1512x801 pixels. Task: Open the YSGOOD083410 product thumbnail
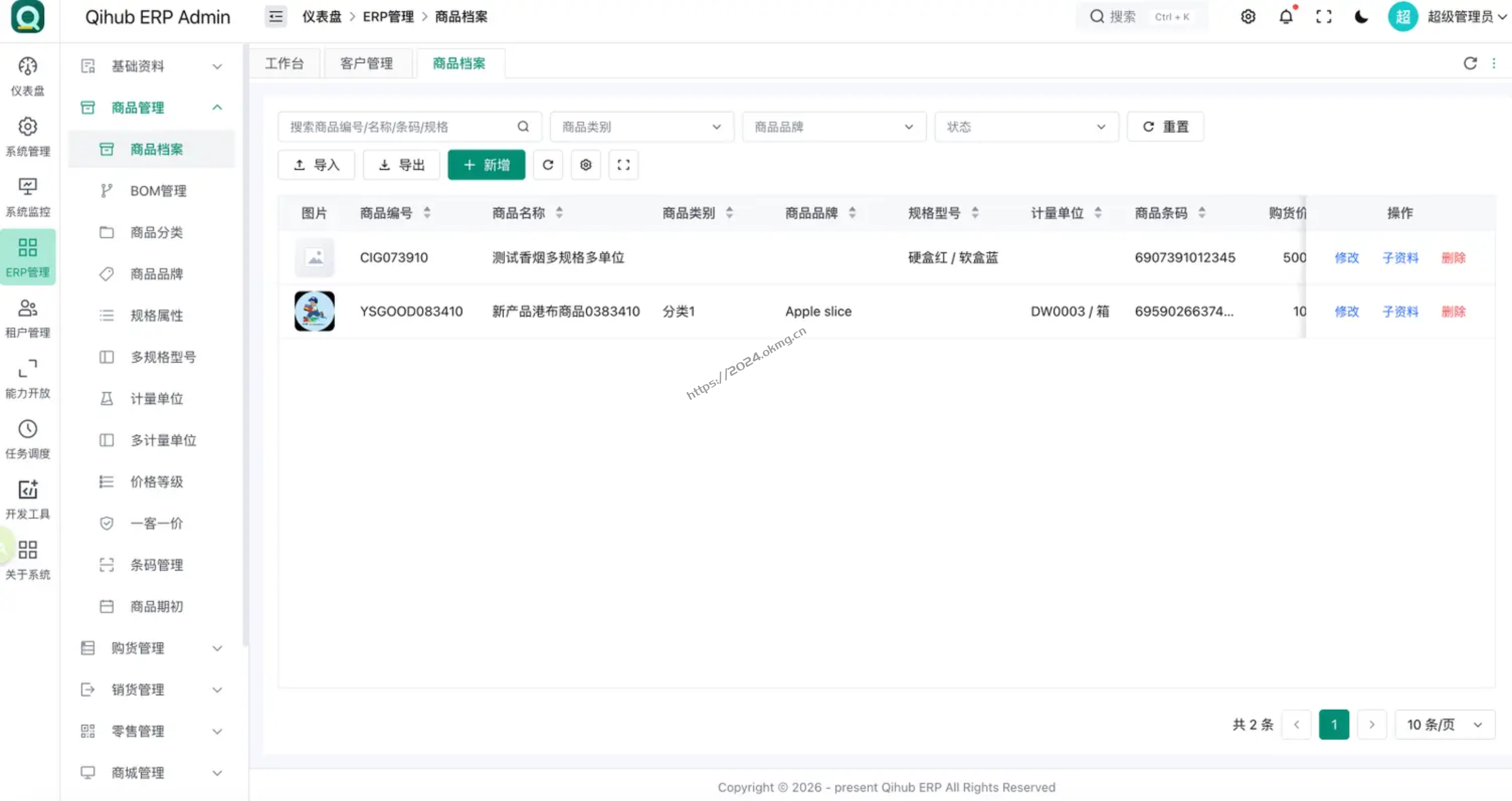click(315, 312)
